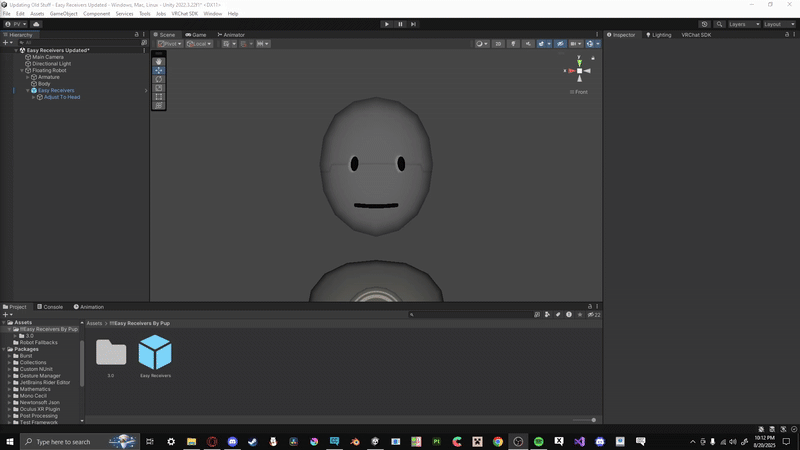Adjust the project icon size slider

pyautogui.click(x=593, y=420)
